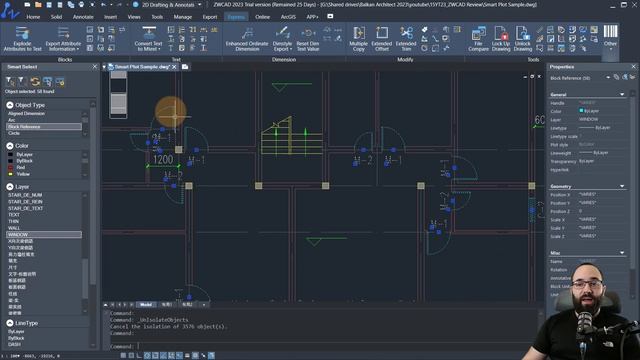Open the Home ribbon tab

point(33,17)
